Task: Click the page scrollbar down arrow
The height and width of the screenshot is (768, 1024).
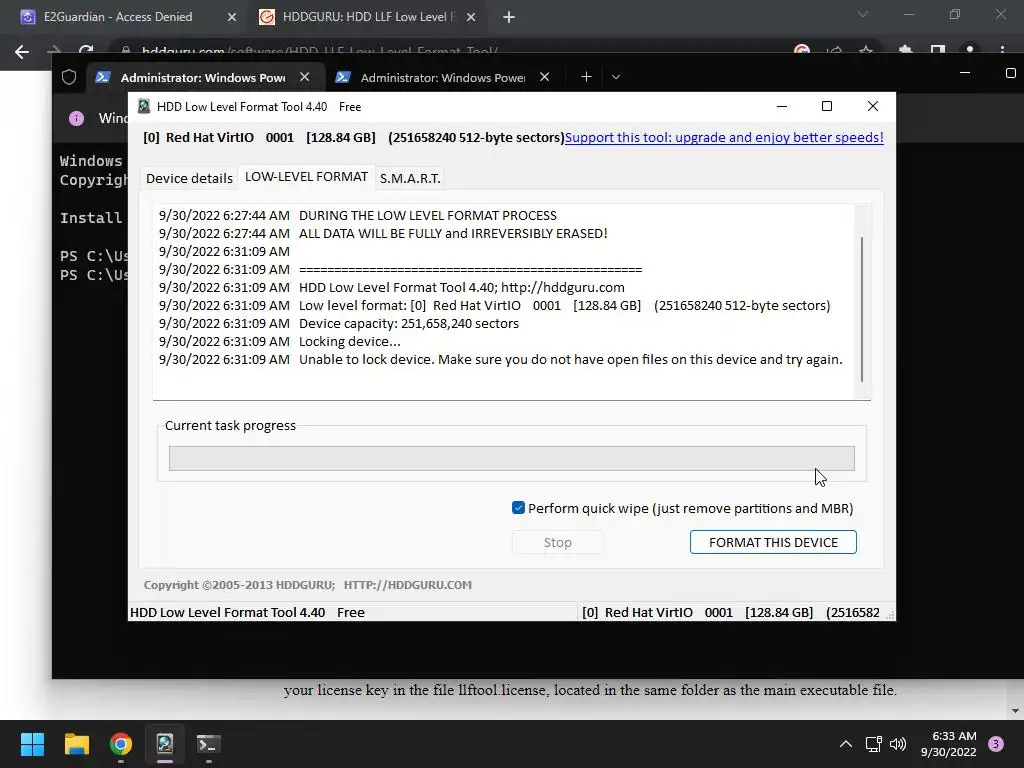Action: (1015, 711)
